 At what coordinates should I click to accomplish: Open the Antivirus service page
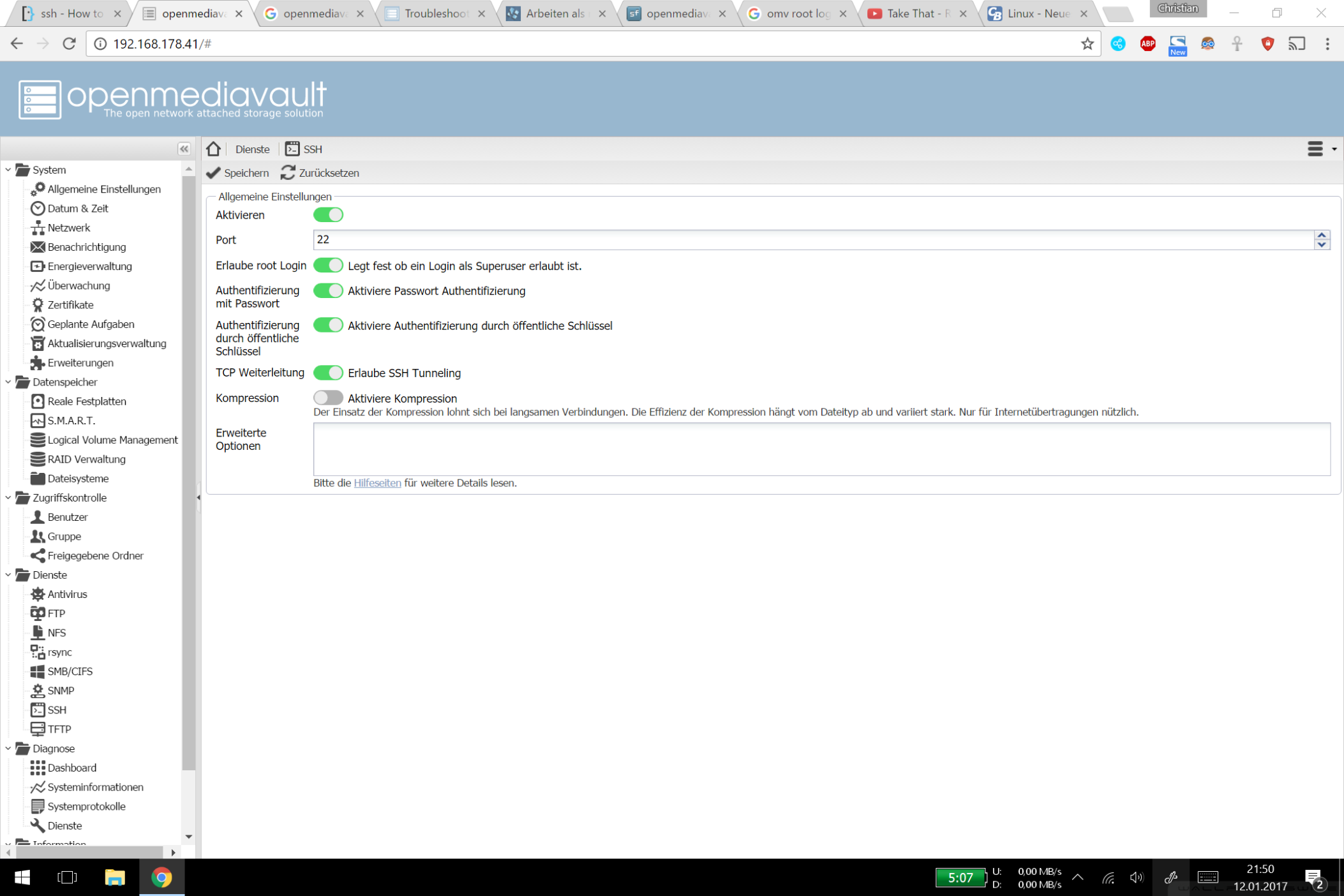[67, 594]
